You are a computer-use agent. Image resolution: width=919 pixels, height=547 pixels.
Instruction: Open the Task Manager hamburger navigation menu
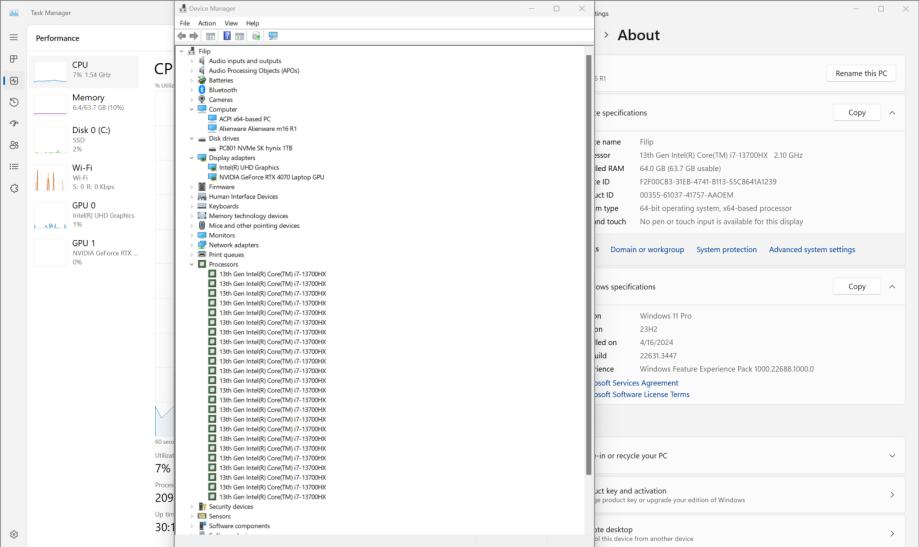click(x=13, y=37)
